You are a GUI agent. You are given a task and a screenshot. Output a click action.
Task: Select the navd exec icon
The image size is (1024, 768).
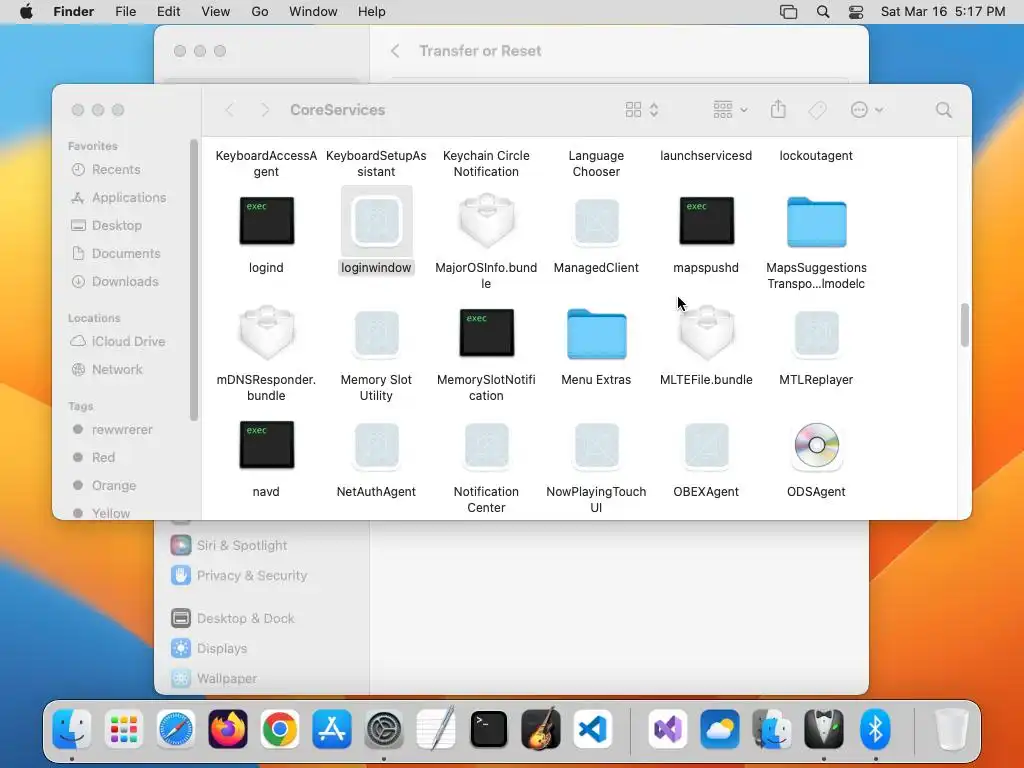pos(266,445)
